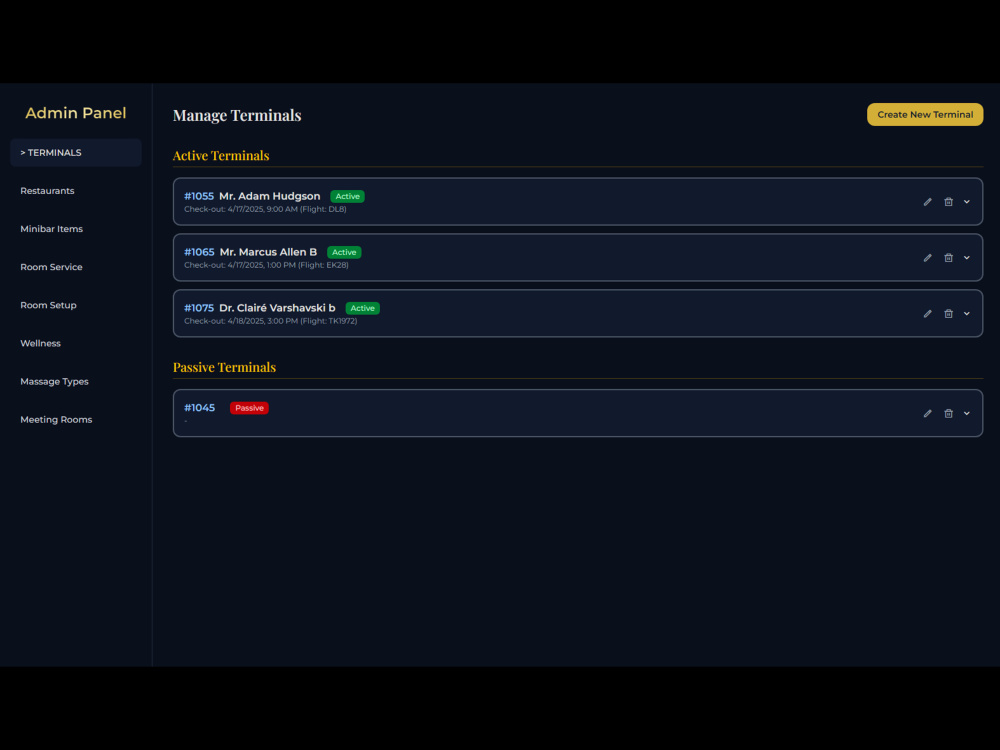Viewport: 1000px width, 750px height.
Task: Expand passive terminal #1045 chevron
Action: [x=967, y=413]
